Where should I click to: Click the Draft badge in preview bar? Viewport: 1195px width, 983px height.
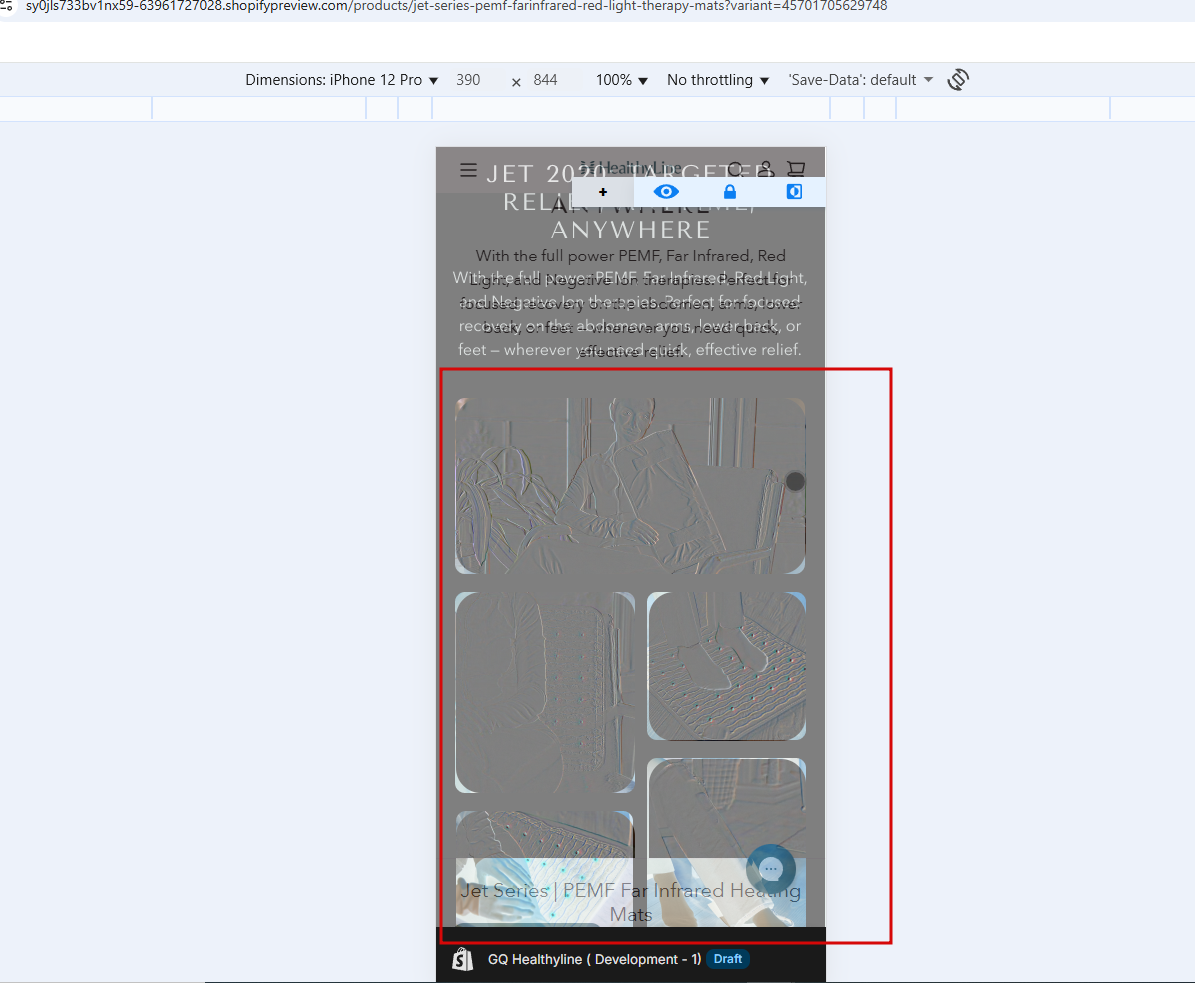coord(727,959)
